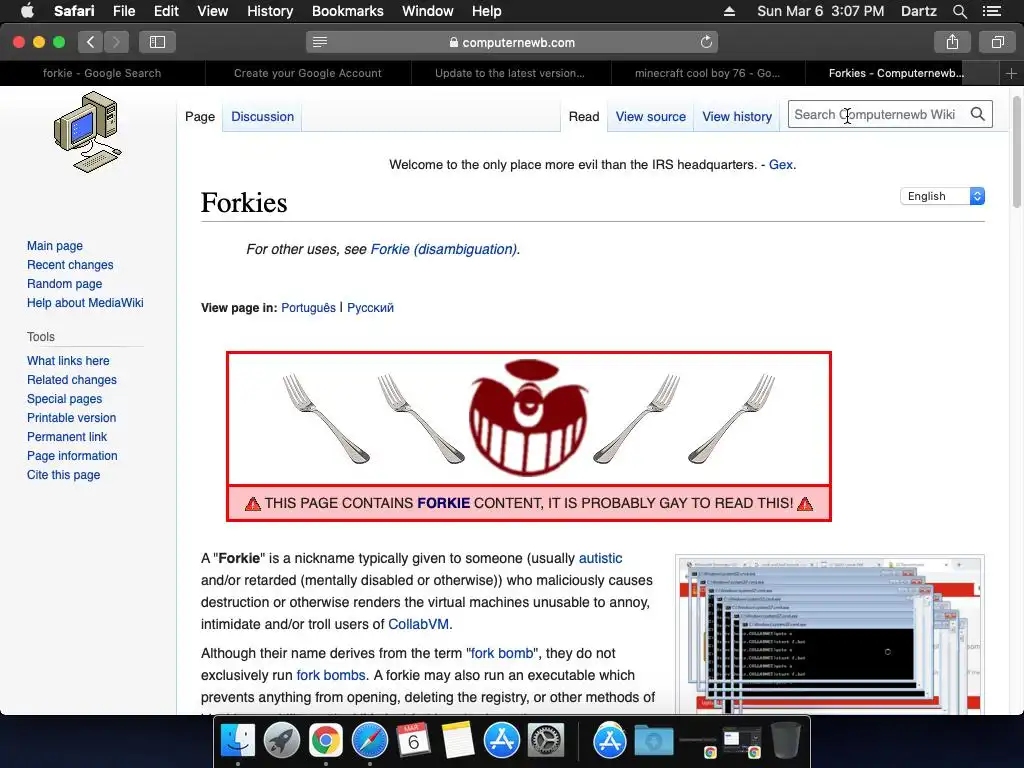Open Reader view icon in address bar
This screenshot has height=768, width=1024.
pos(319,42)
